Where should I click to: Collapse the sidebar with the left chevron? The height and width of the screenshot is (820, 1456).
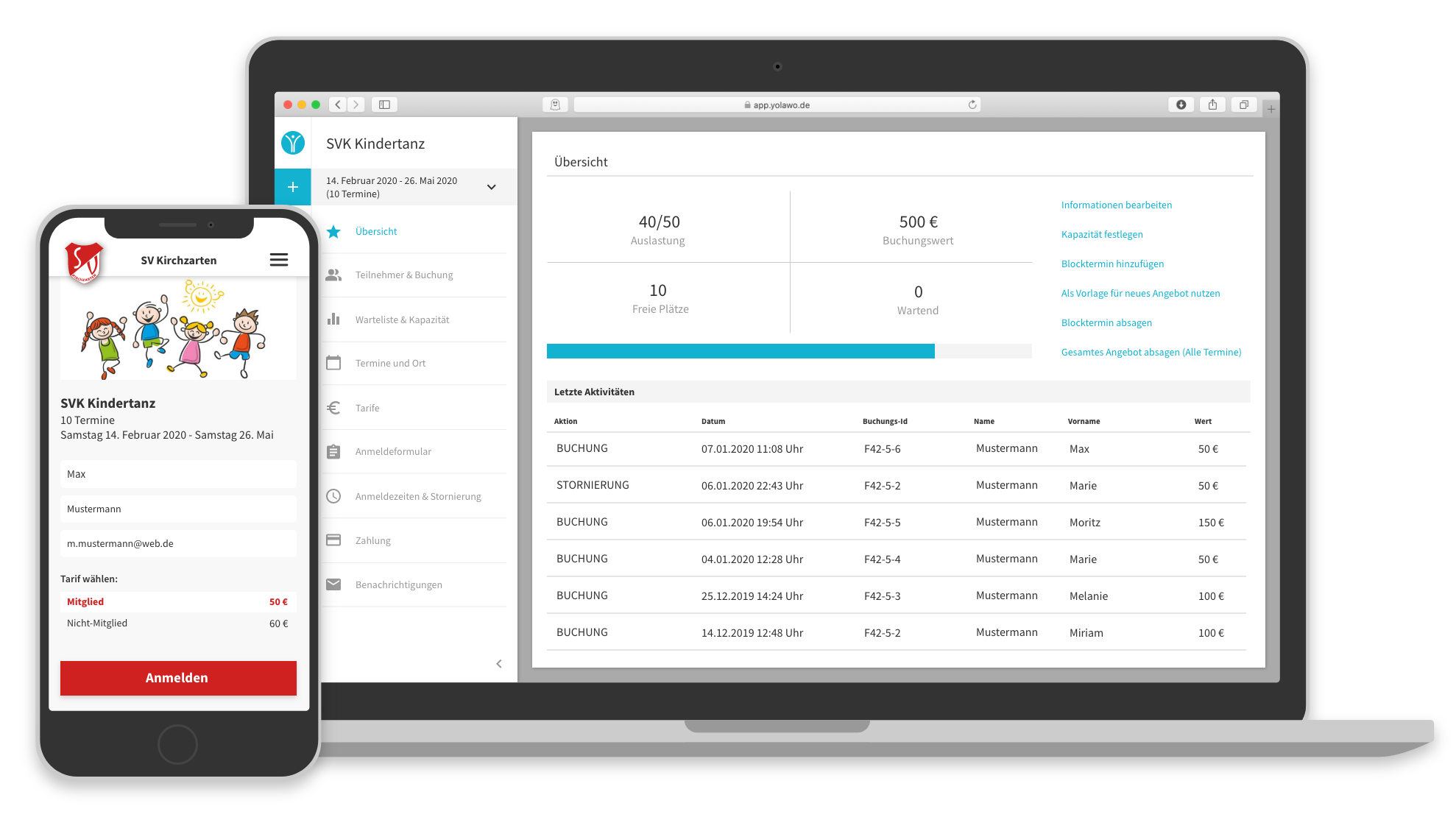[499, 664]
